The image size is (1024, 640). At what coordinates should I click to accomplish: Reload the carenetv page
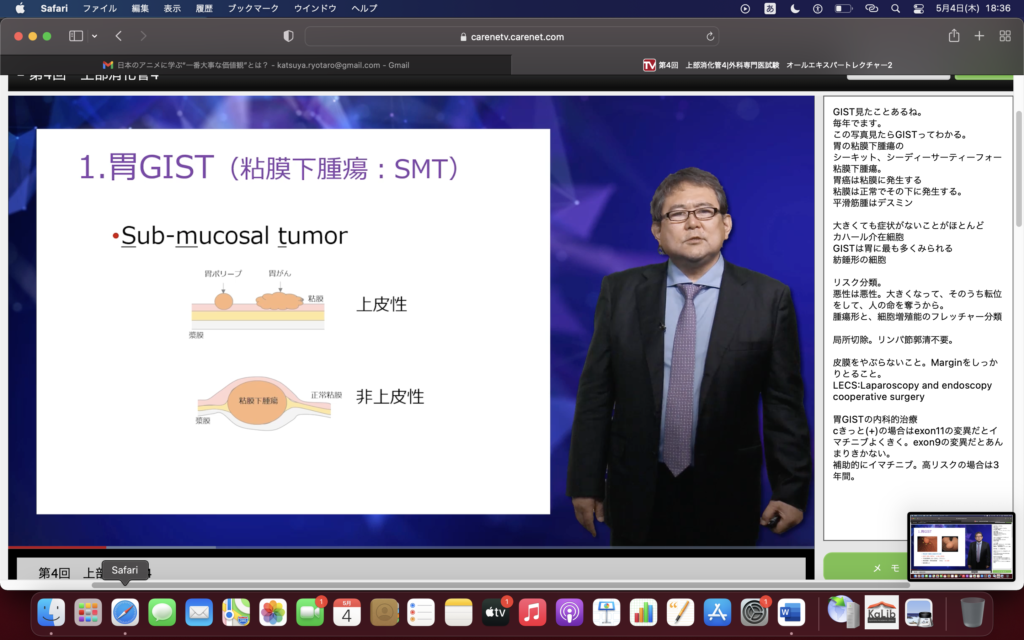[711, 37]
